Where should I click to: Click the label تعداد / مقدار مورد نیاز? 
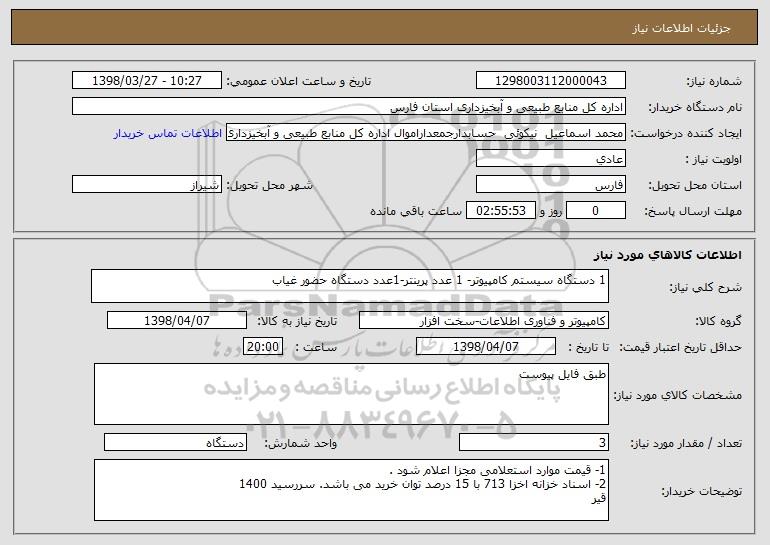pos(687,443)
